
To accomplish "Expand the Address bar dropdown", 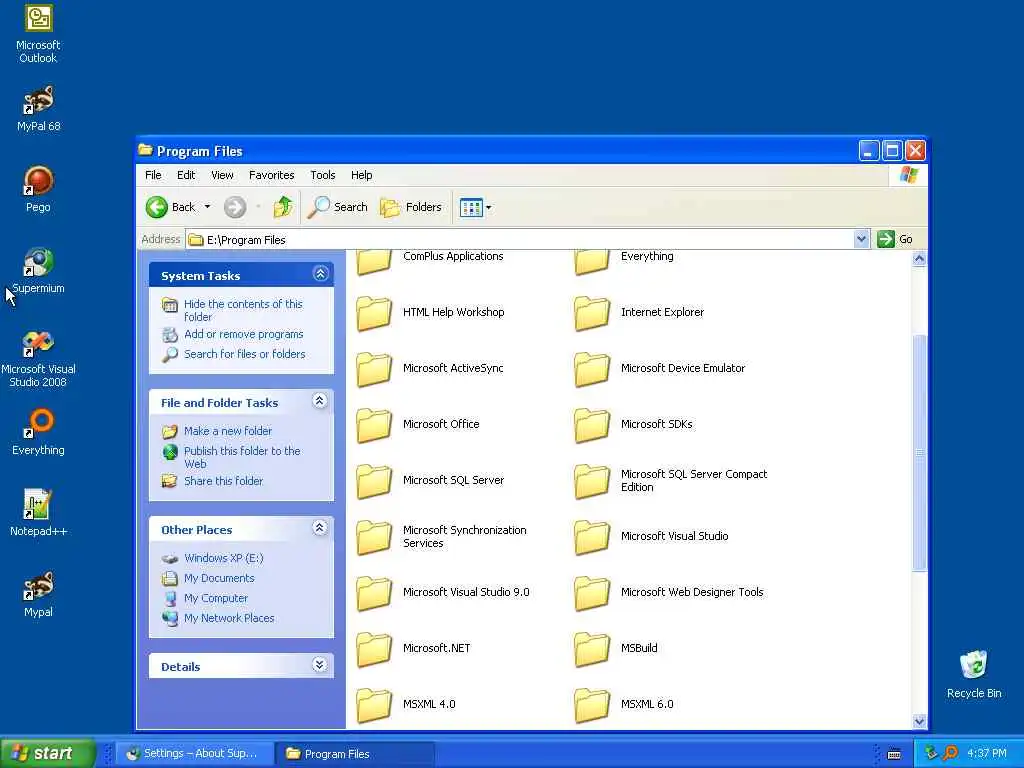I will [861, 239].
